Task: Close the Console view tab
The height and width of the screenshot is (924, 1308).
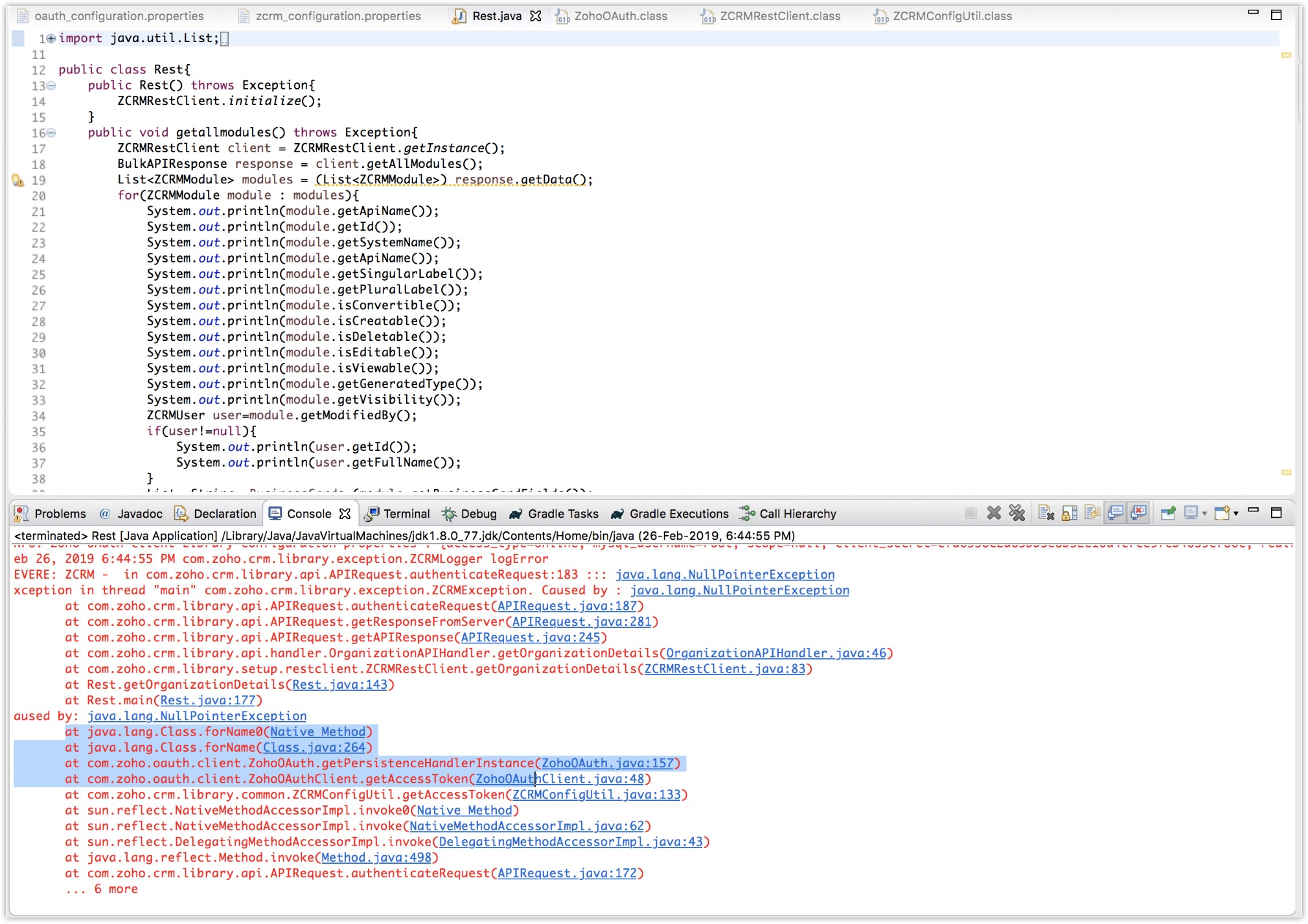Action: tap(345, 514)
